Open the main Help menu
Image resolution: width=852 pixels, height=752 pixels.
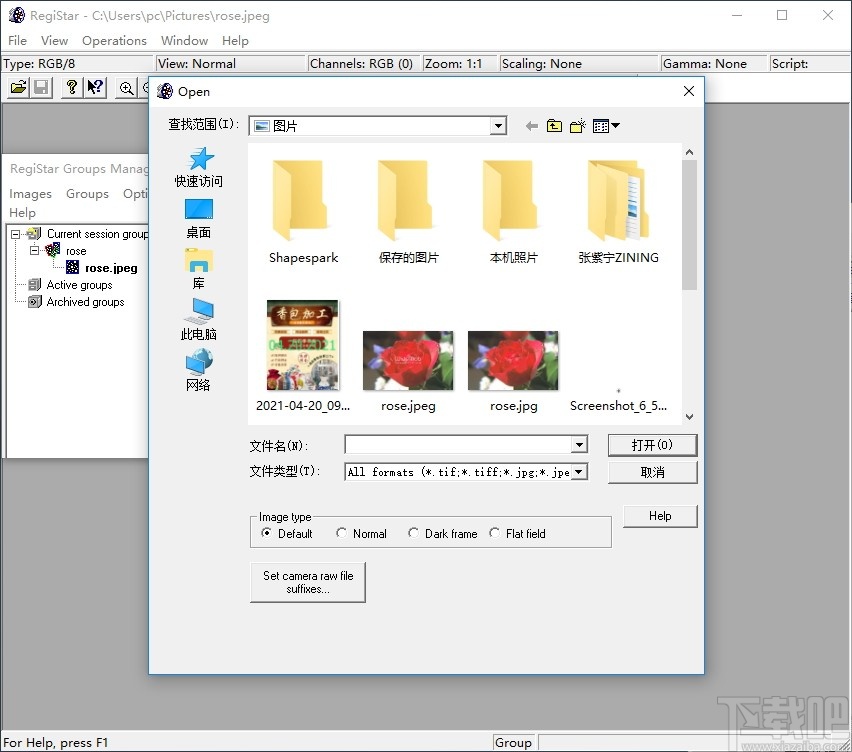tap(235, 41)
